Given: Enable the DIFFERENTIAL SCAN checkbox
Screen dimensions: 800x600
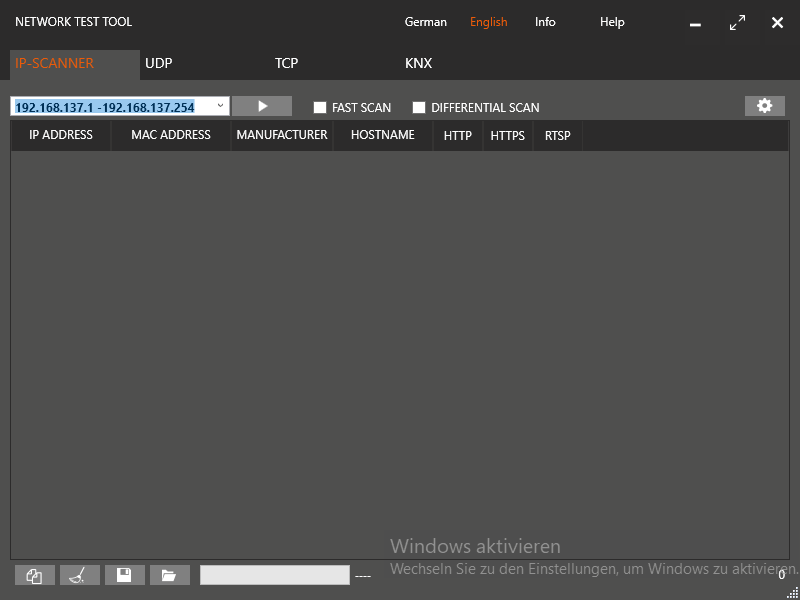Looking at the screenshot, I should click(419, 107).
